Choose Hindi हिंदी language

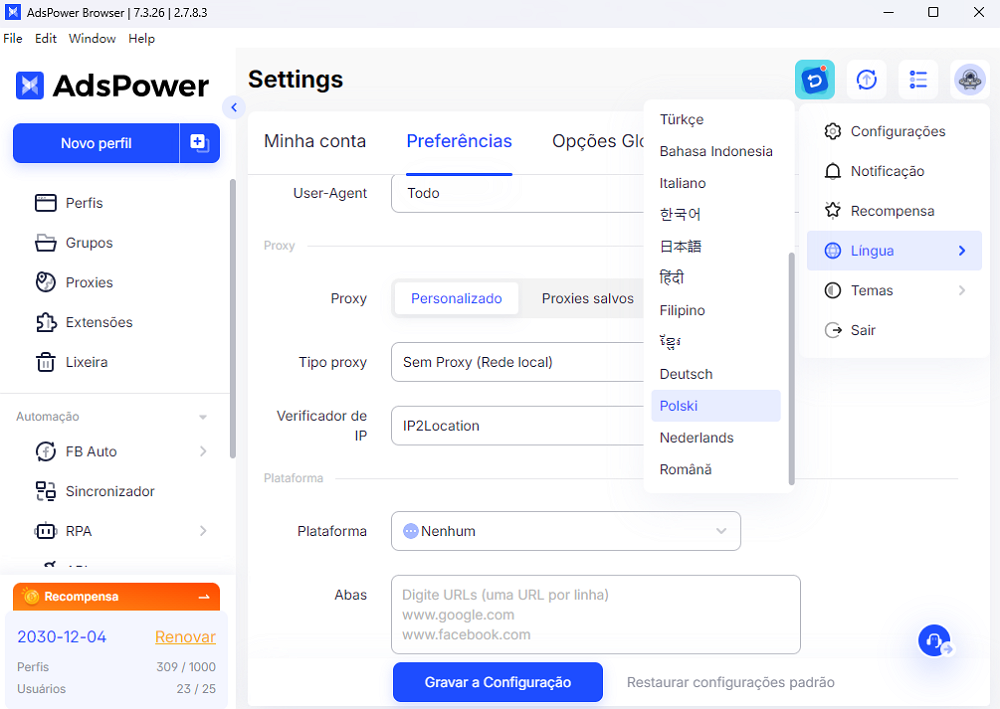click(716, 278)
